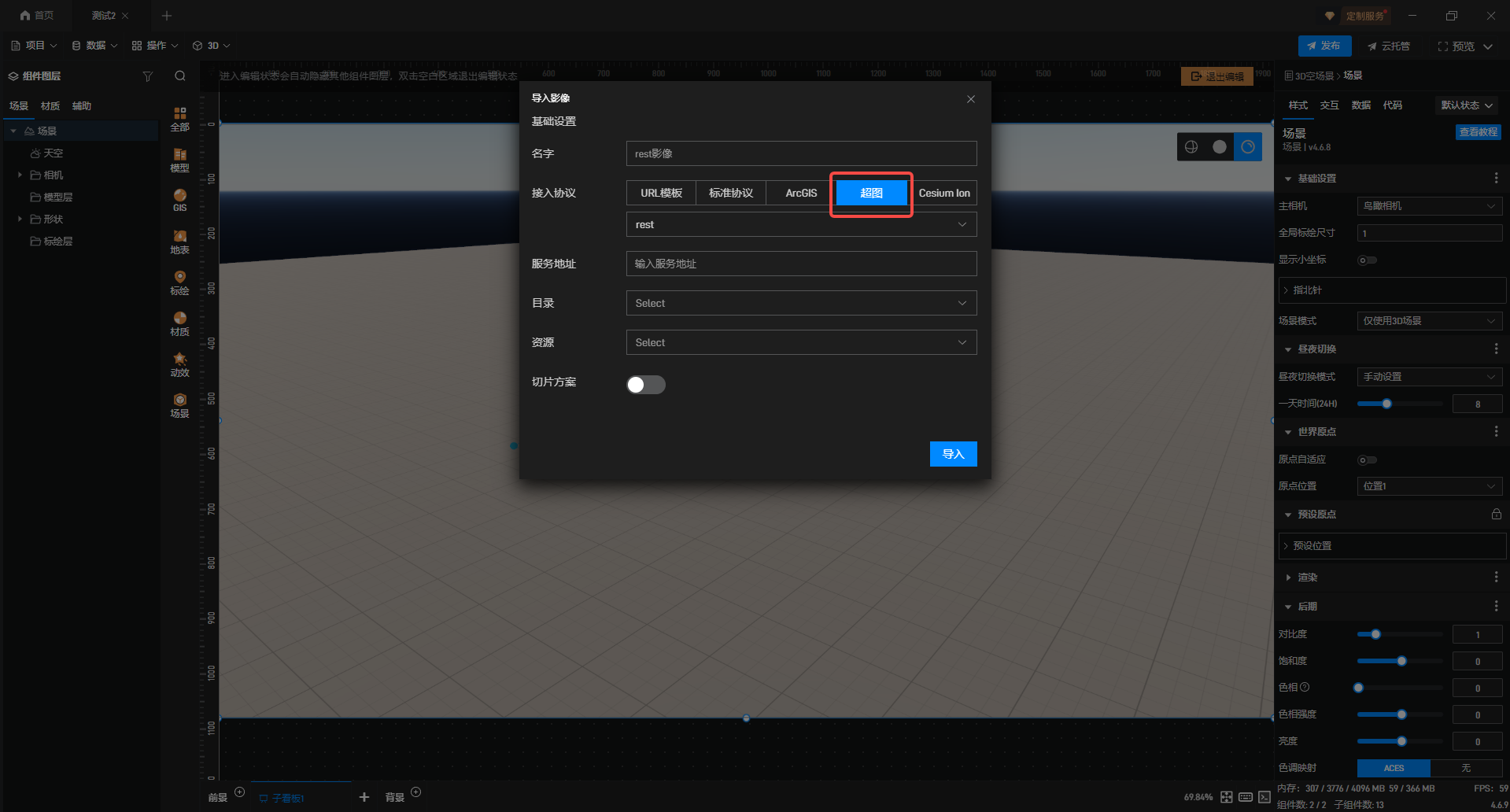This screenshot has height=812, width=1510.
Task: Toggle the 原点自适应 switch
Action: coord(1367,460)
